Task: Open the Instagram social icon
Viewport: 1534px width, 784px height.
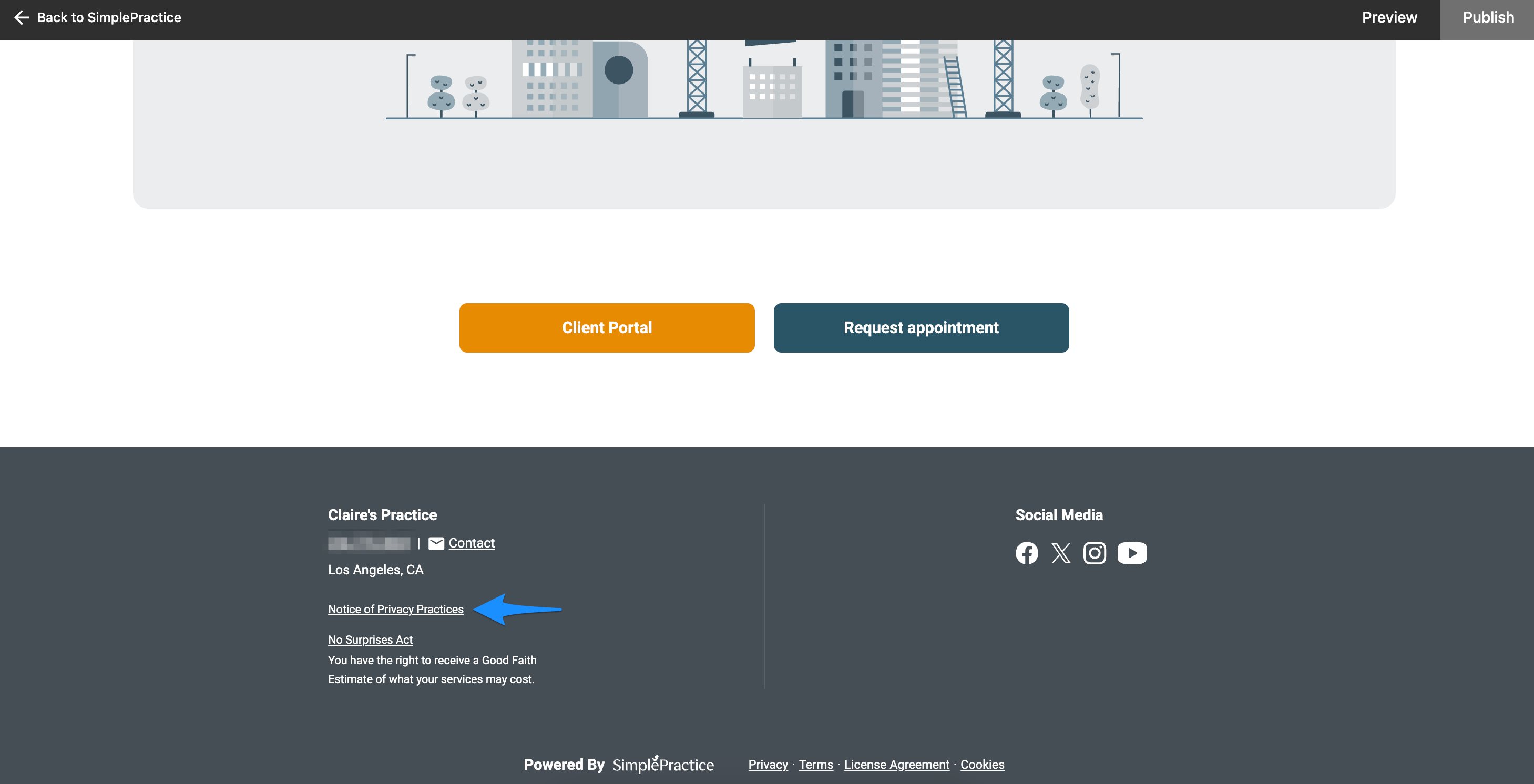Action: [x=1095, y=553]
